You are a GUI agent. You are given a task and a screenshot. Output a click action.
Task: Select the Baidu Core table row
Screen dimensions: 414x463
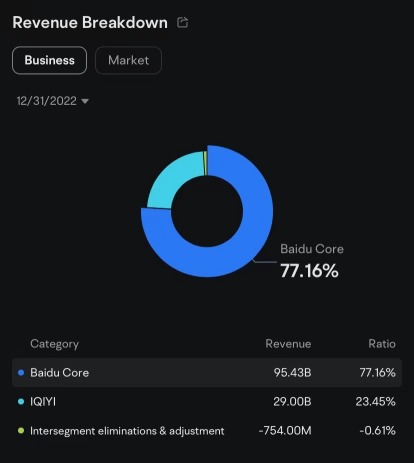[x=207, y=373]
